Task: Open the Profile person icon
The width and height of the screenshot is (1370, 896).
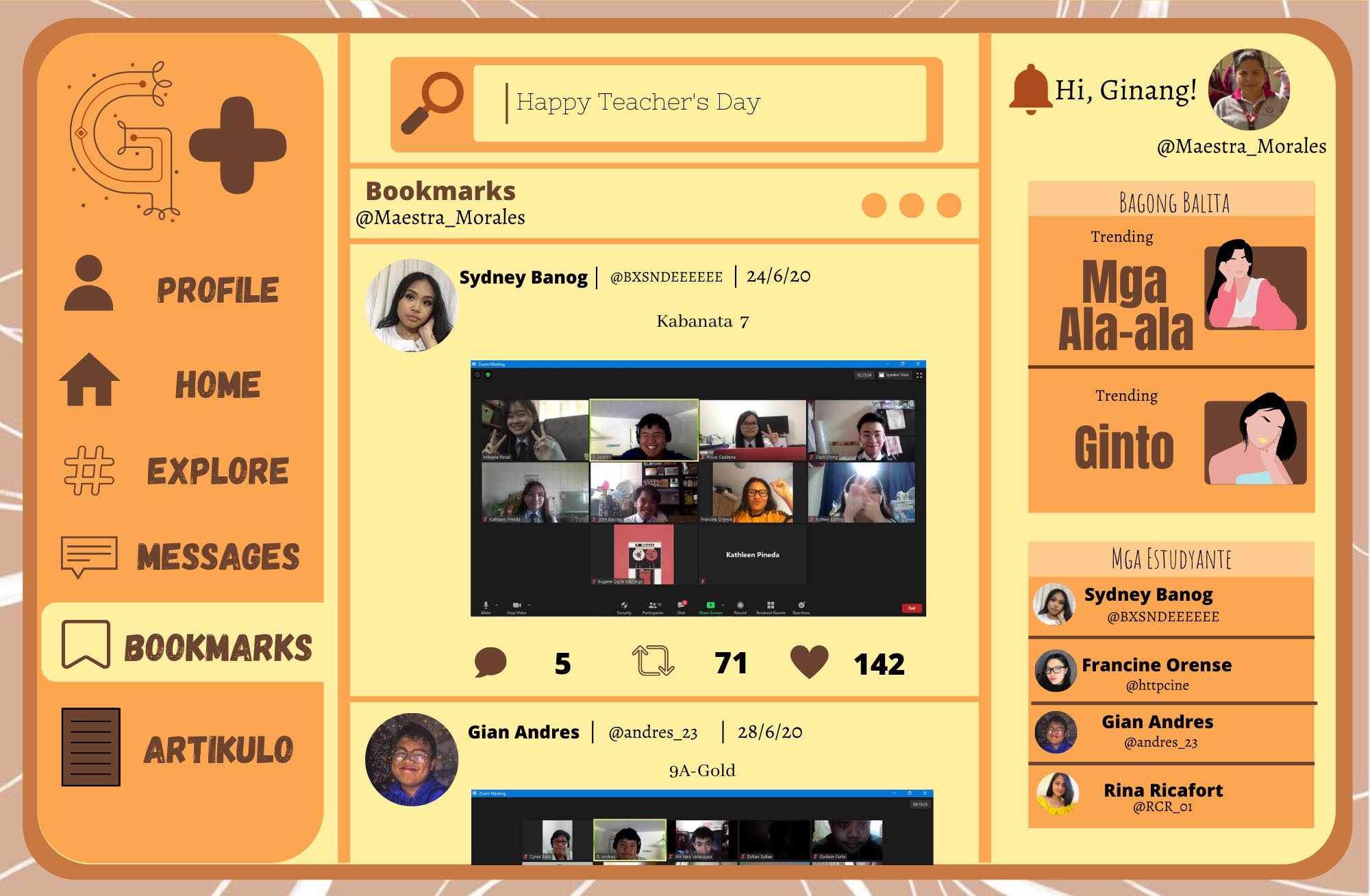Action: (88, 284)
